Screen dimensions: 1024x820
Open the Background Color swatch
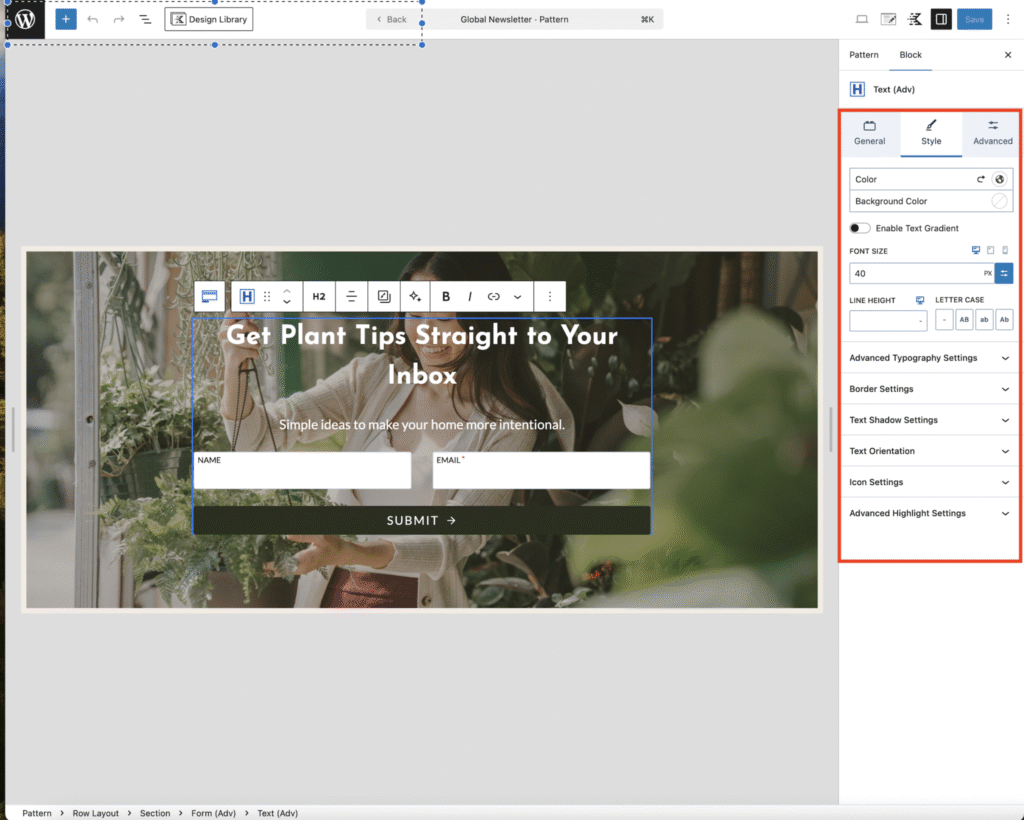point(999,201)
